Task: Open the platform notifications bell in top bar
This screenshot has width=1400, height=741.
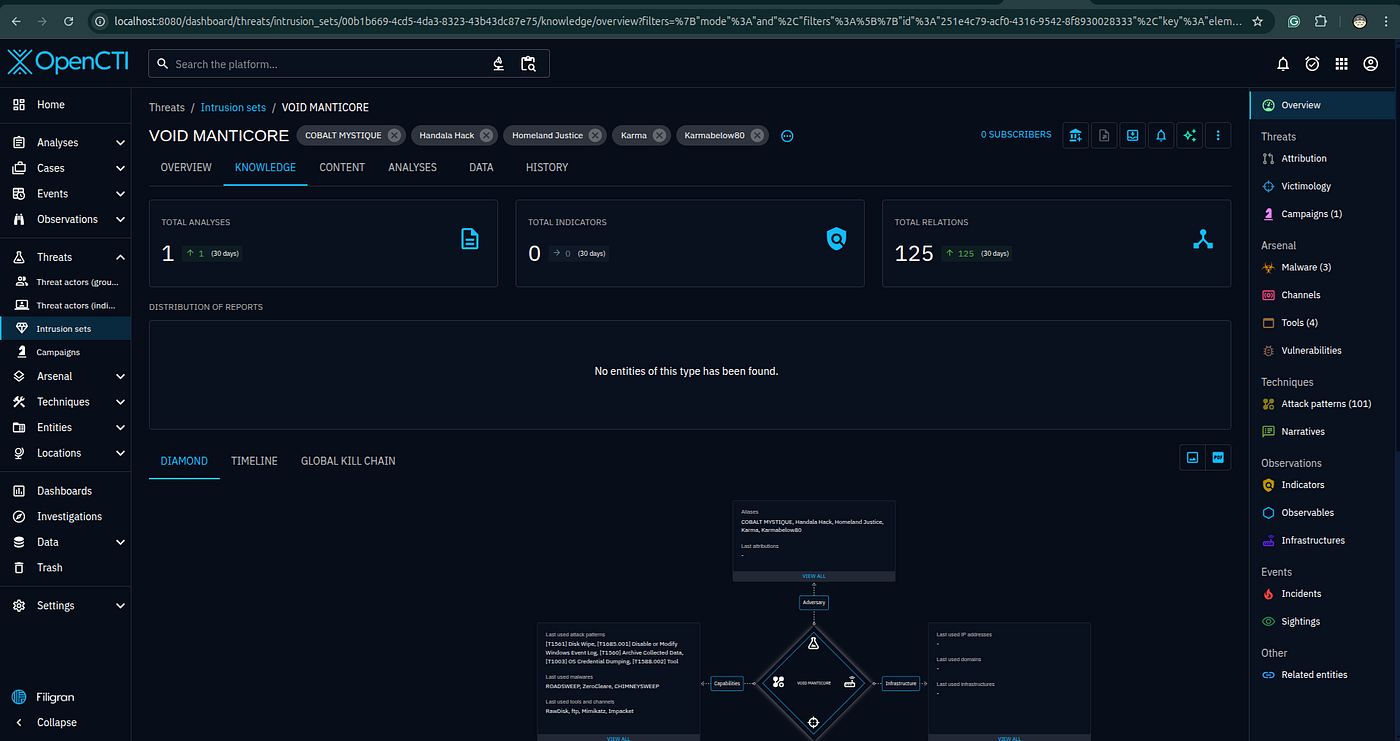Action: click(1283, 64)
